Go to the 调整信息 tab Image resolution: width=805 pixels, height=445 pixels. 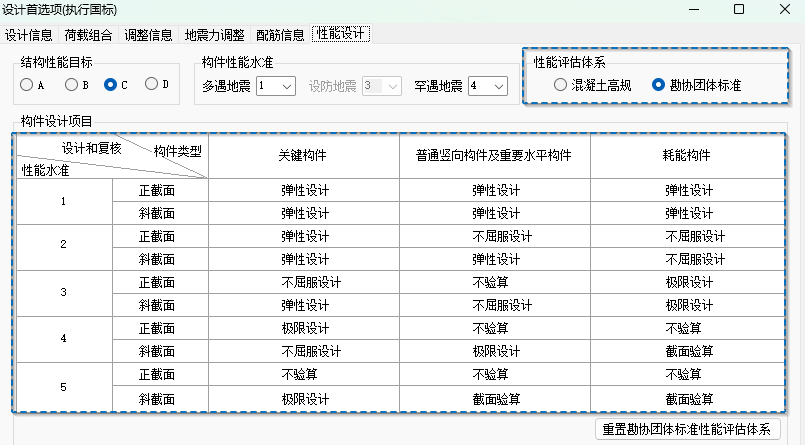(149, 34)
